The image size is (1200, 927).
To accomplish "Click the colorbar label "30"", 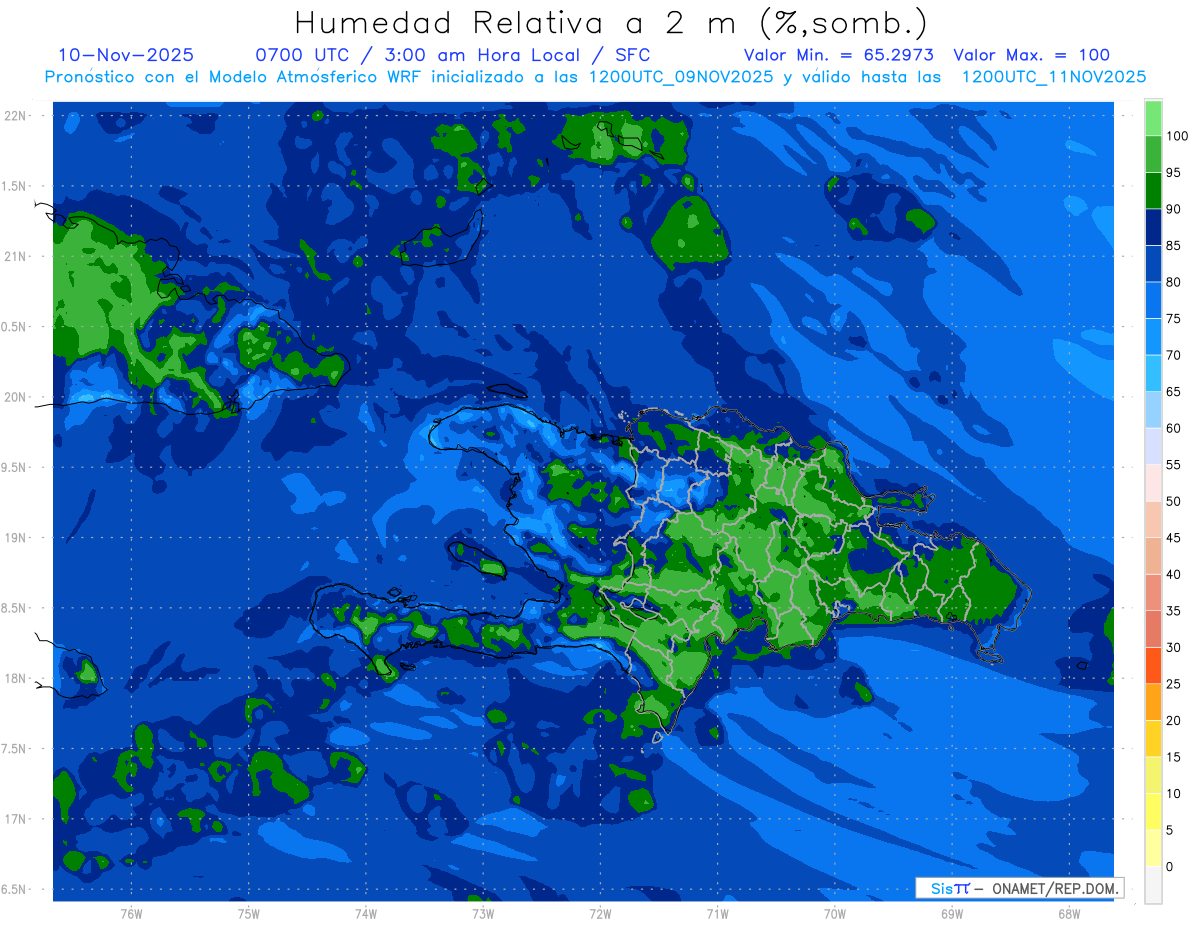I will tap(1173, 647).
